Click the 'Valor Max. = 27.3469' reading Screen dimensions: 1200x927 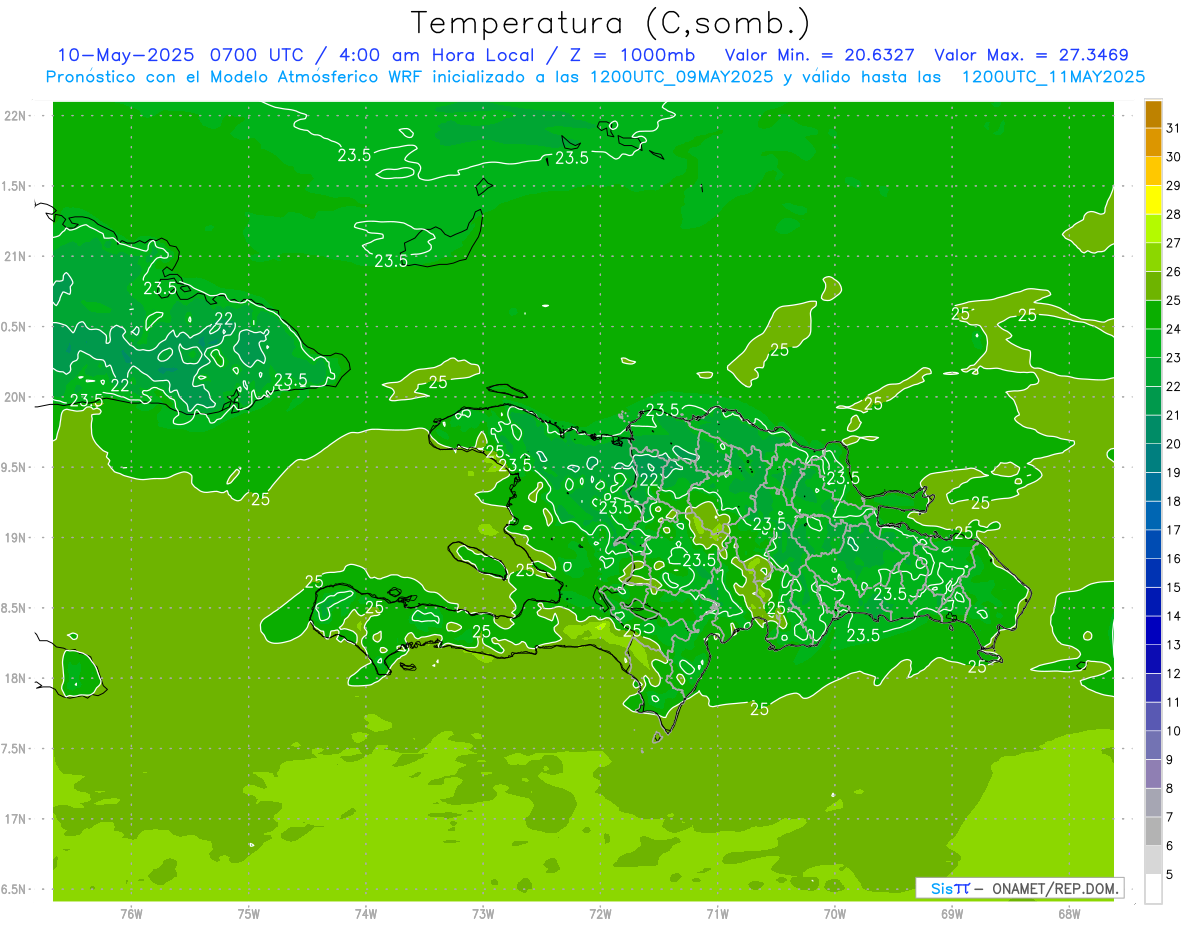(x=1031, y=55)
